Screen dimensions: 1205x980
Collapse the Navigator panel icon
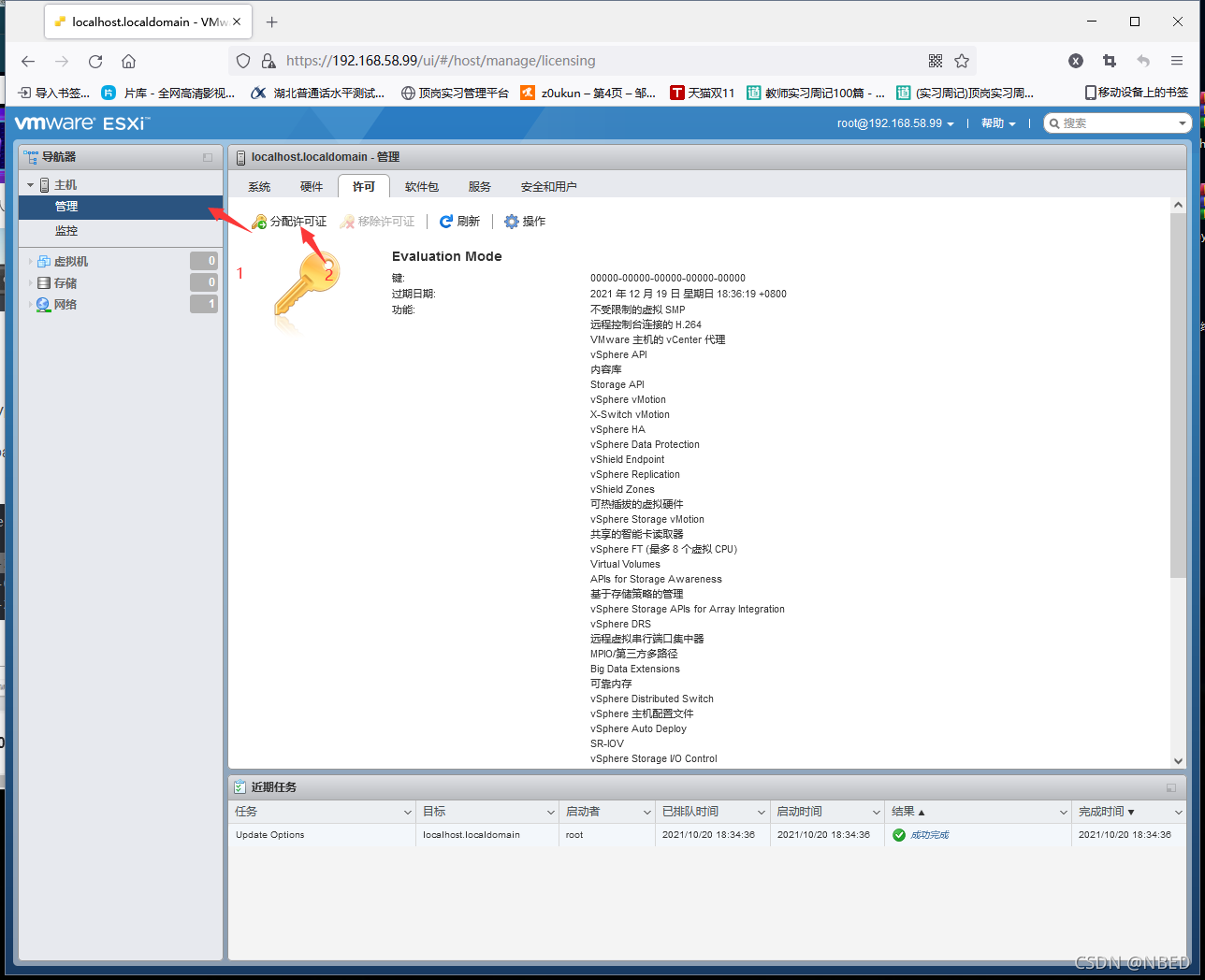click(x=208, y=157)
